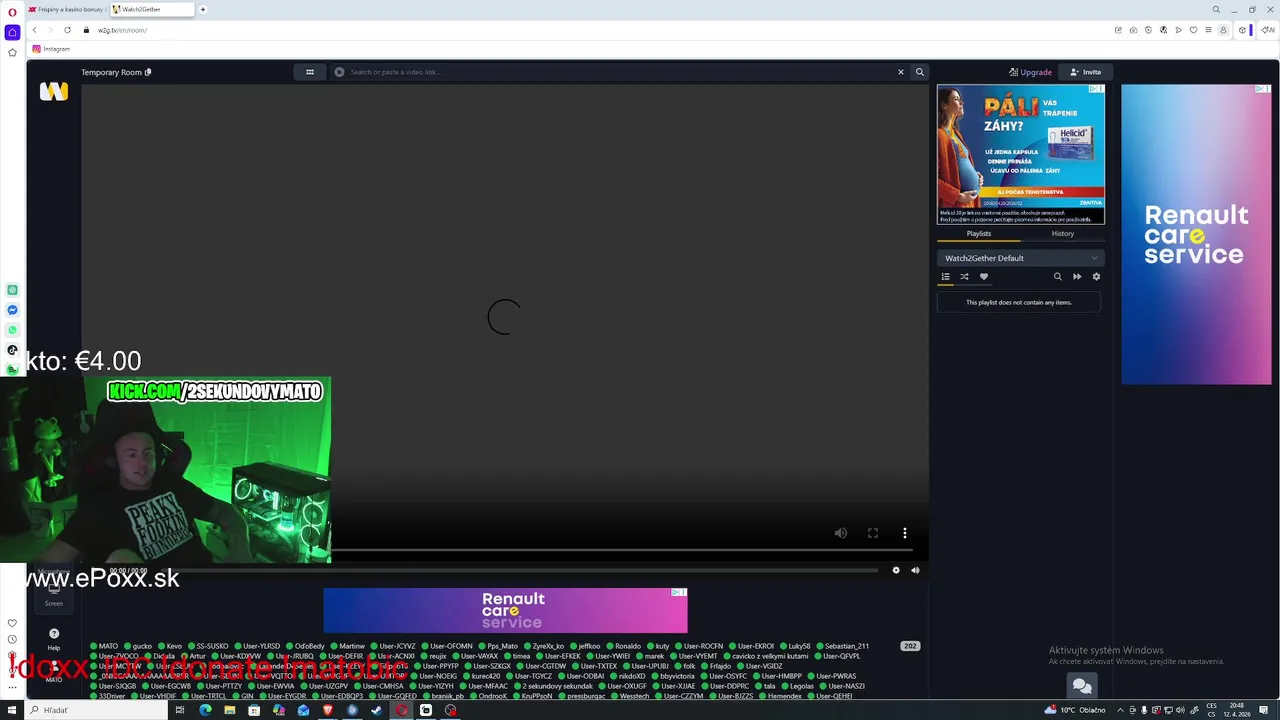1280x720 pixels.
Task: Open WhatsApp in the Opera sidebar
Action: click(12, 330)
